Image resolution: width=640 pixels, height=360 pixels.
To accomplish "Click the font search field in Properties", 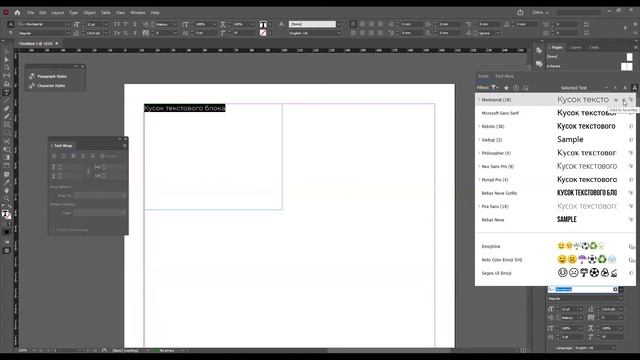I will click(x=582, y=289).
